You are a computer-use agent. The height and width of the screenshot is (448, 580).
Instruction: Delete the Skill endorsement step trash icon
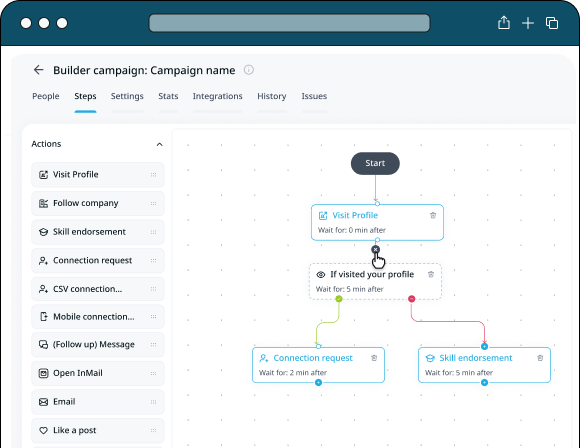(x=540, y=358)
